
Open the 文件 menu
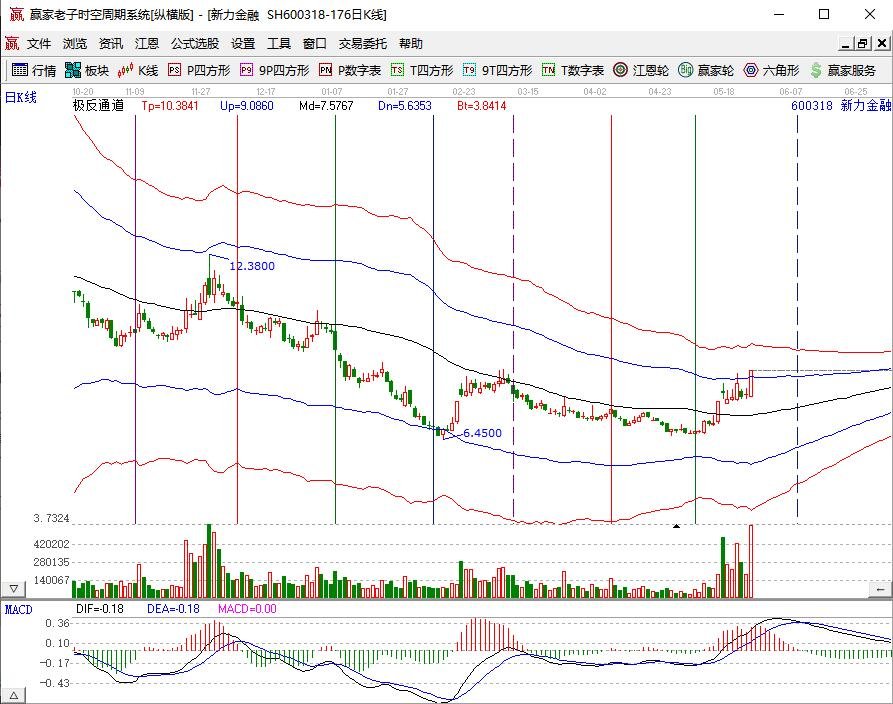39,43
